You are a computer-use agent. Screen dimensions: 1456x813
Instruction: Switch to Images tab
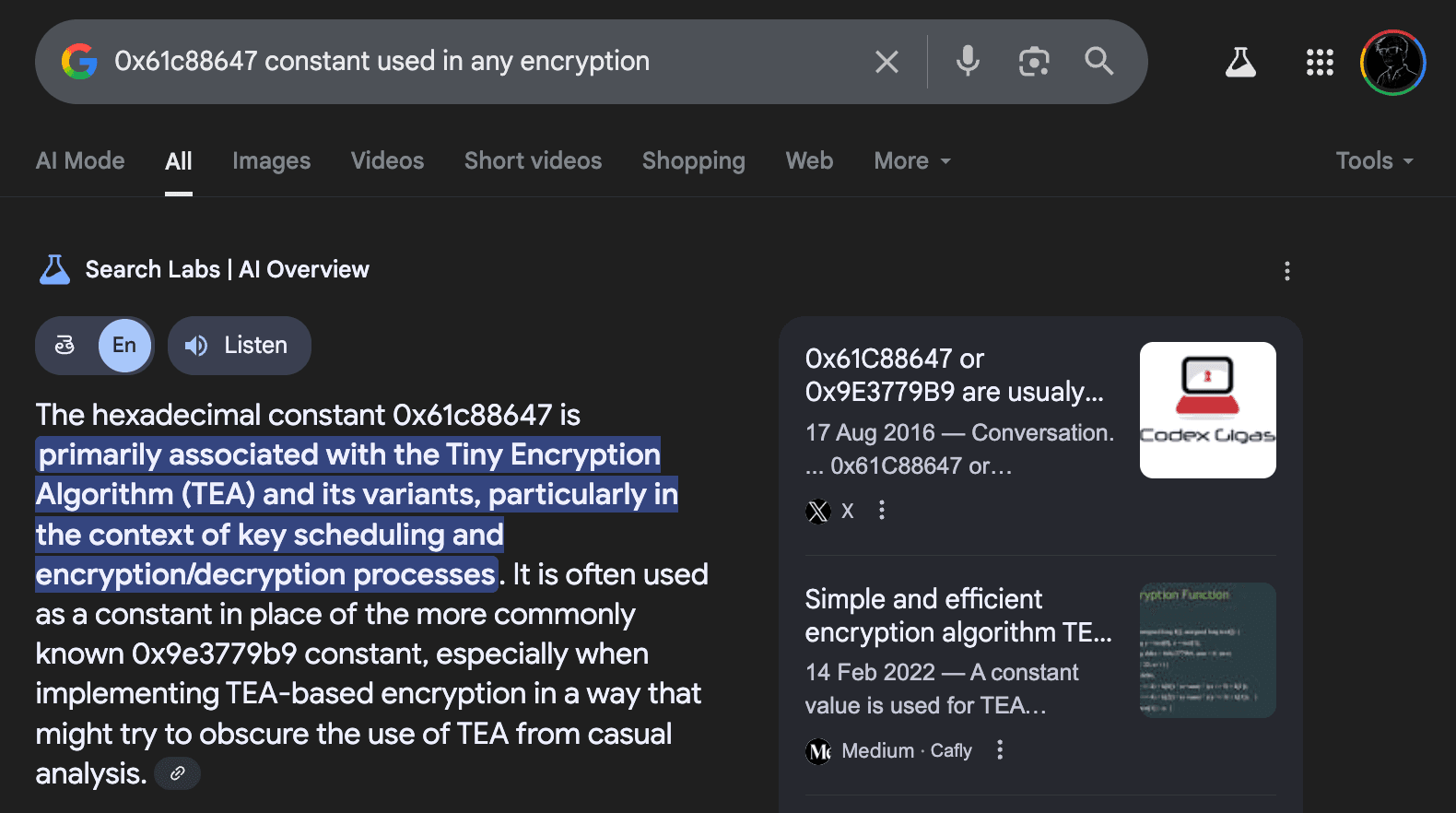271,160
